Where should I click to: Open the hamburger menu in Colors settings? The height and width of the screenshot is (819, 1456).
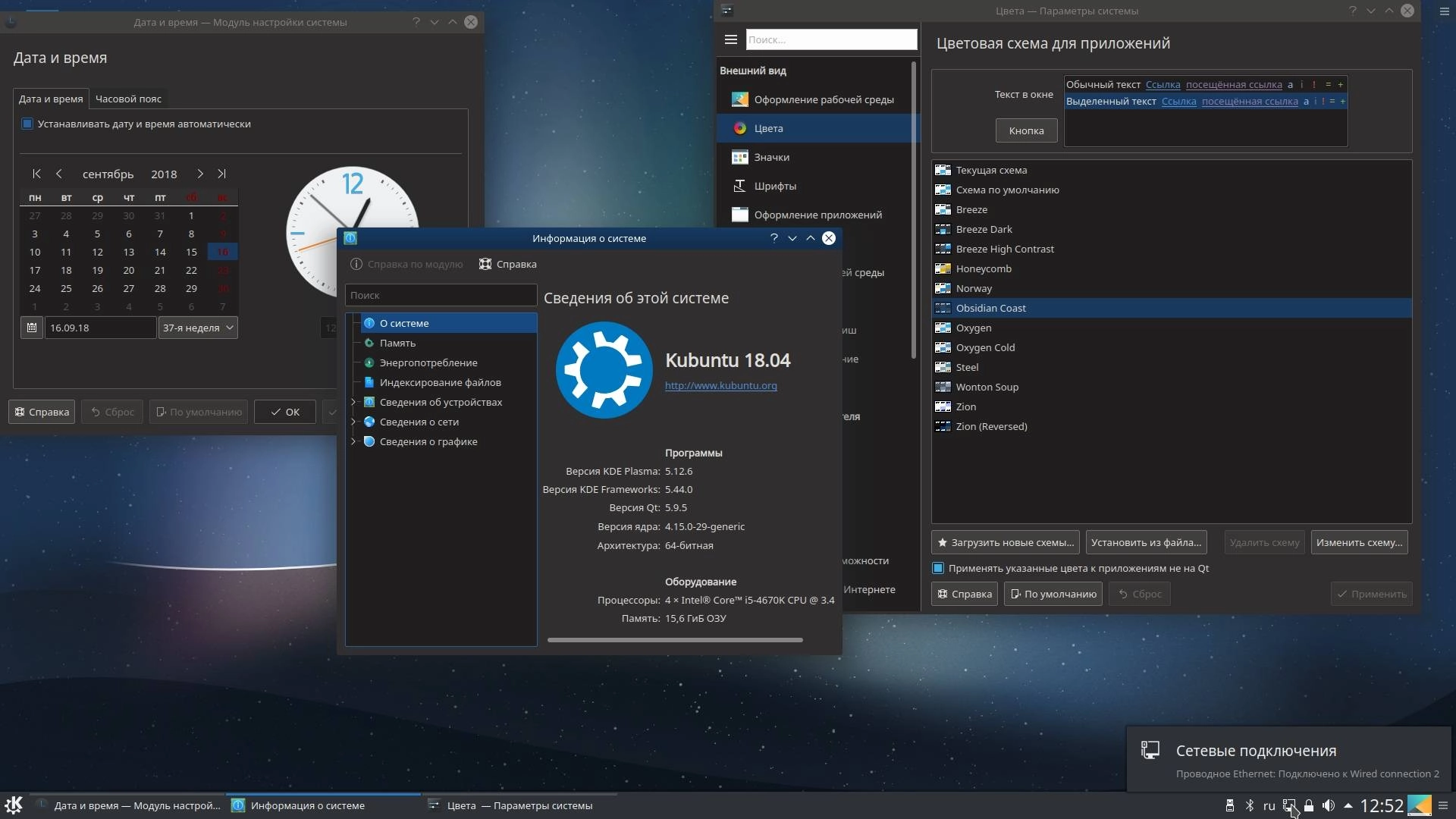coord(731,39)
